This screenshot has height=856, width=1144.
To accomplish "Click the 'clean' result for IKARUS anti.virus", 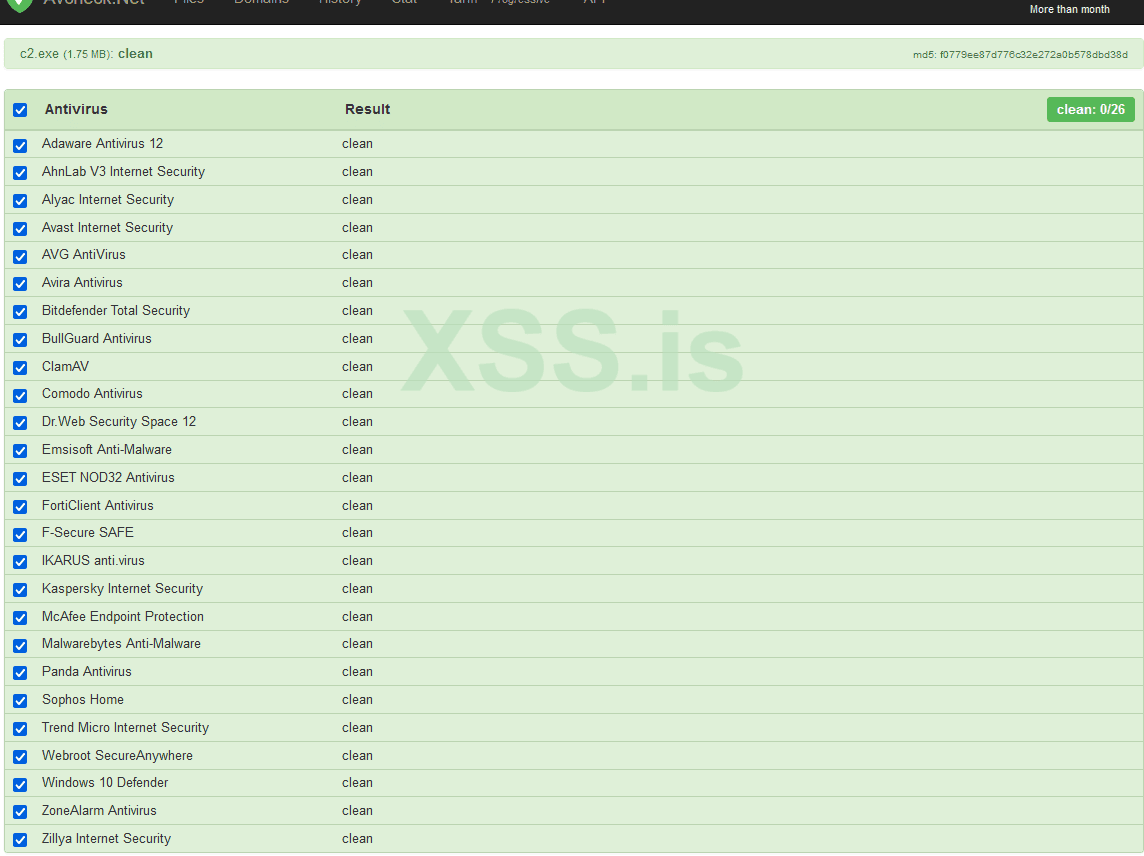I will (358, 560).
